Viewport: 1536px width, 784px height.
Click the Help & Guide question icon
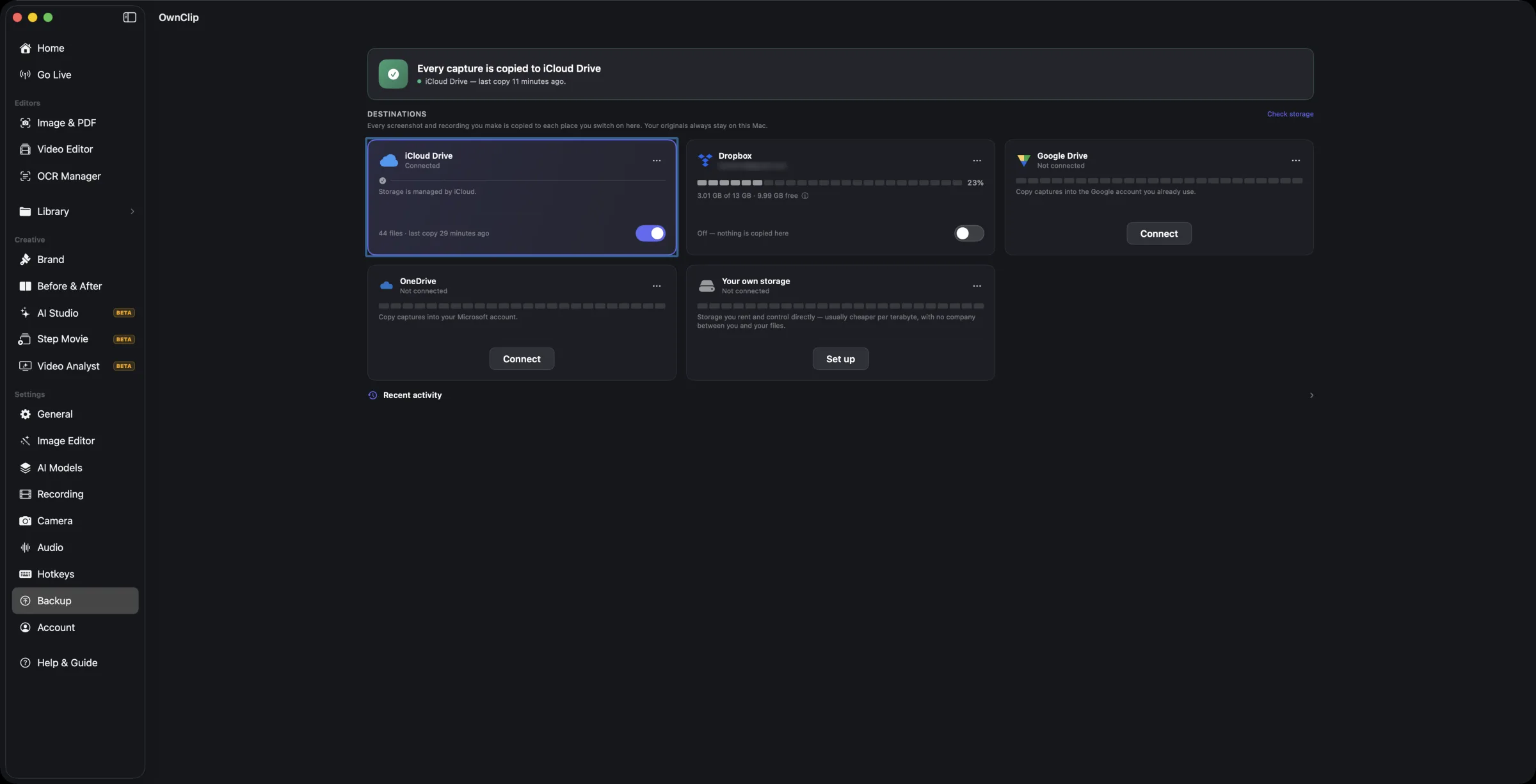[25, 663]
